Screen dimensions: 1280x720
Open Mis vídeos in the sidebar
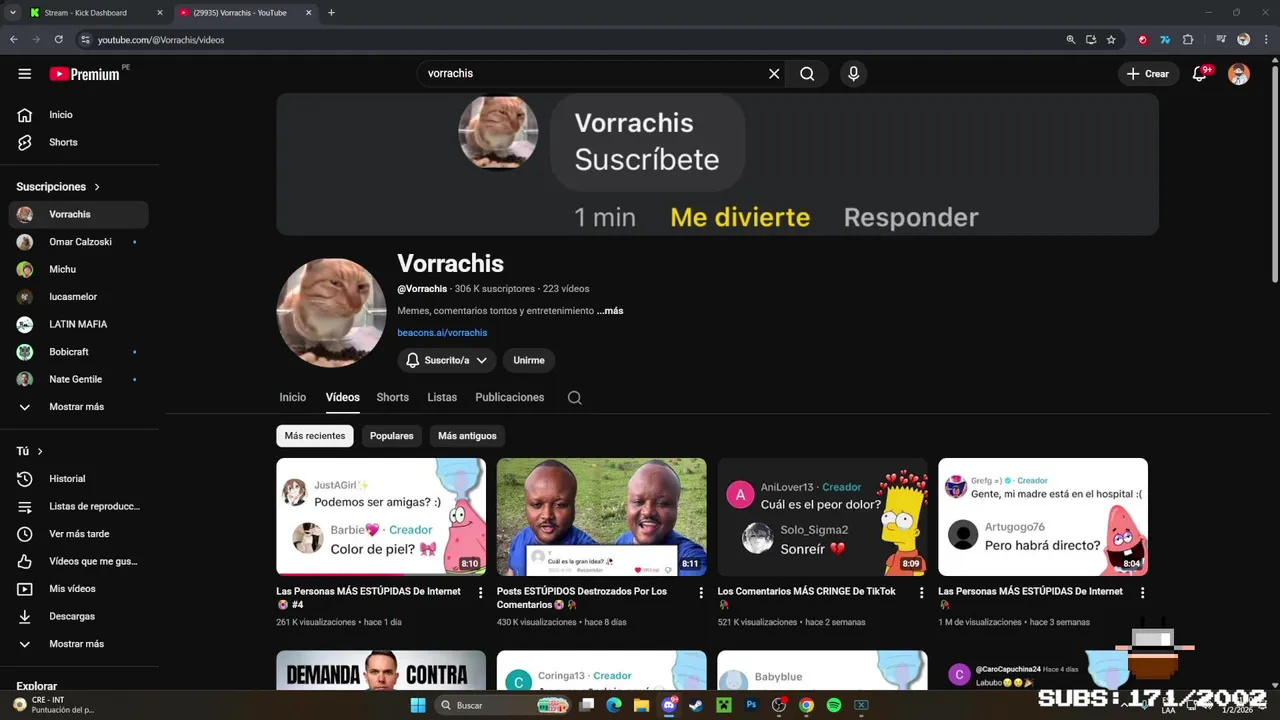tap(78, 589)
